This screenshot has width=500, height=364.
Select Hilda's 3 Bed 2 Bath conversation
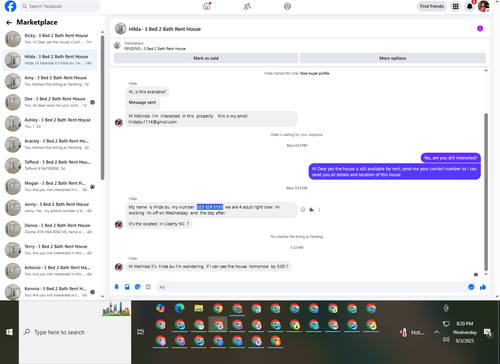click(50, 60)
